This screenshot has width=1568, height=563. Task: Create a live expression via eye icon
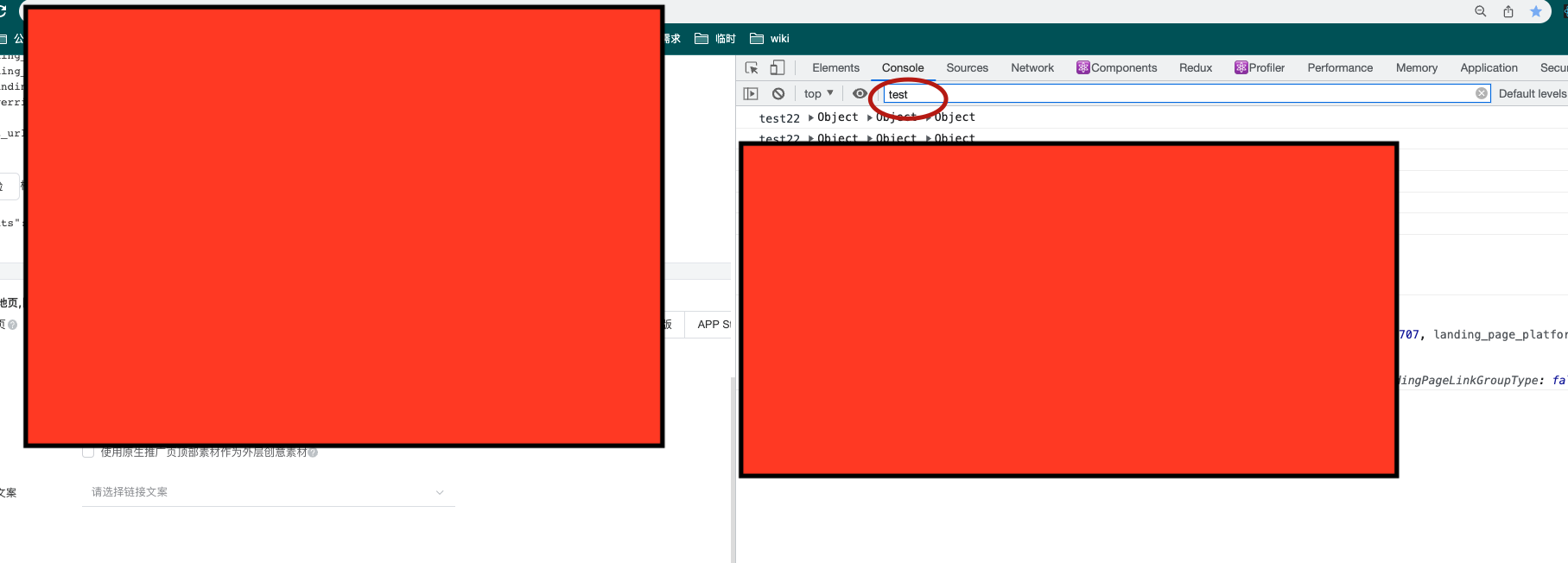pos(860,93)
